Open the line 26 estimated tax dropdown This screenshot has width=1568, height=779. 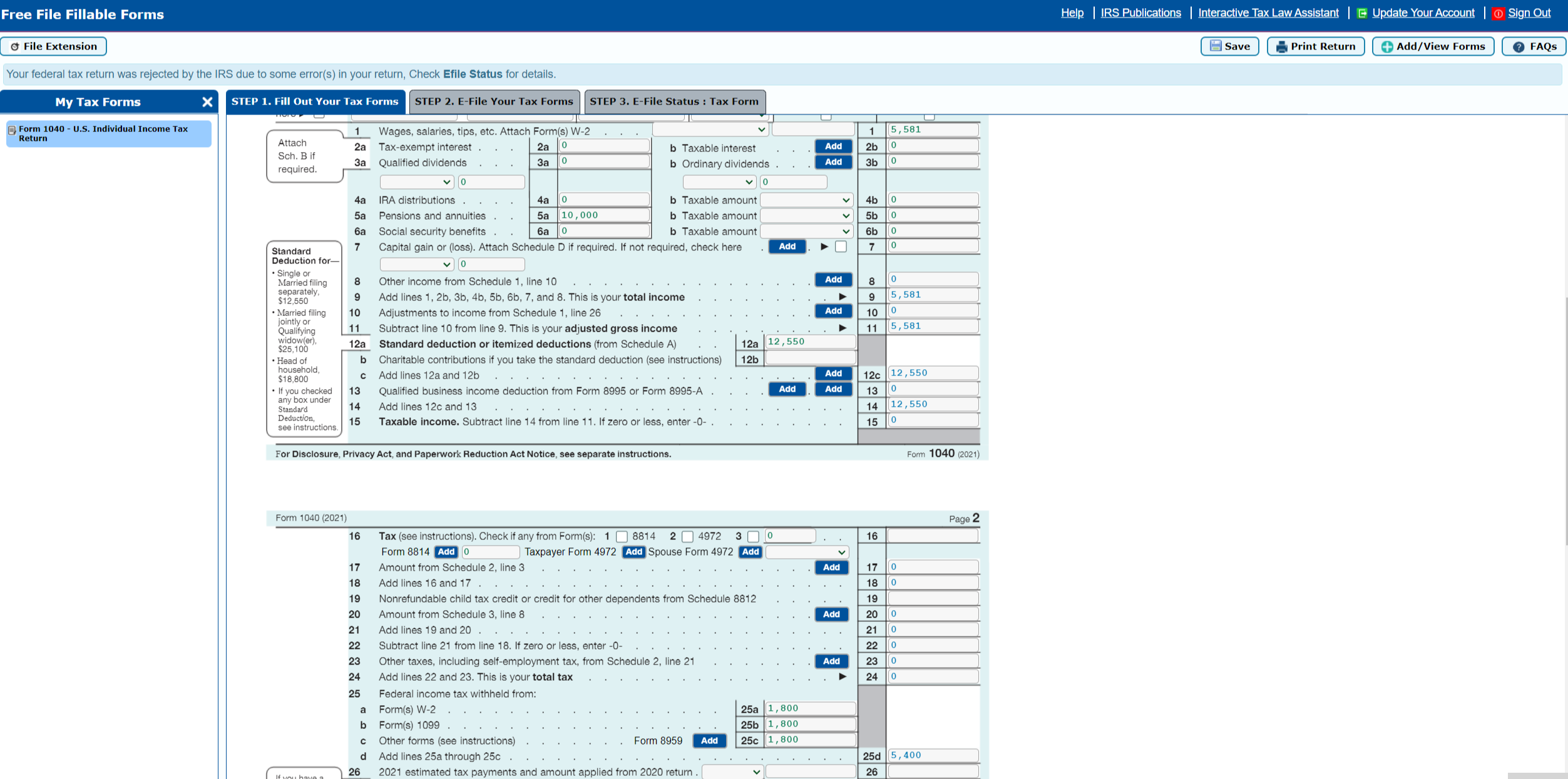coord(732,772)
